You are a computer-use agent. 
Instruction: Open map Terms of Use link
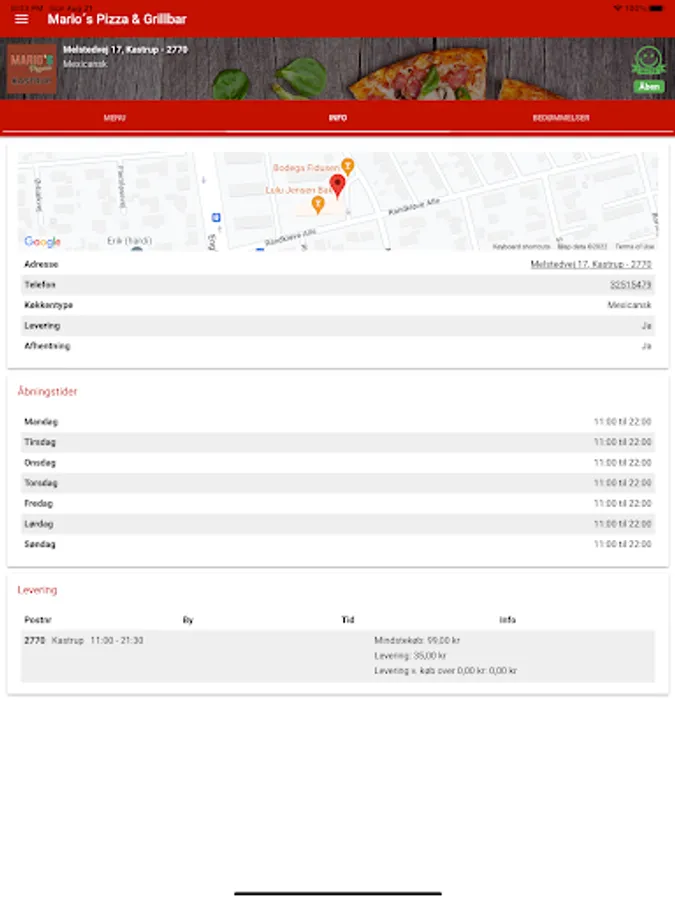(635, 246)
